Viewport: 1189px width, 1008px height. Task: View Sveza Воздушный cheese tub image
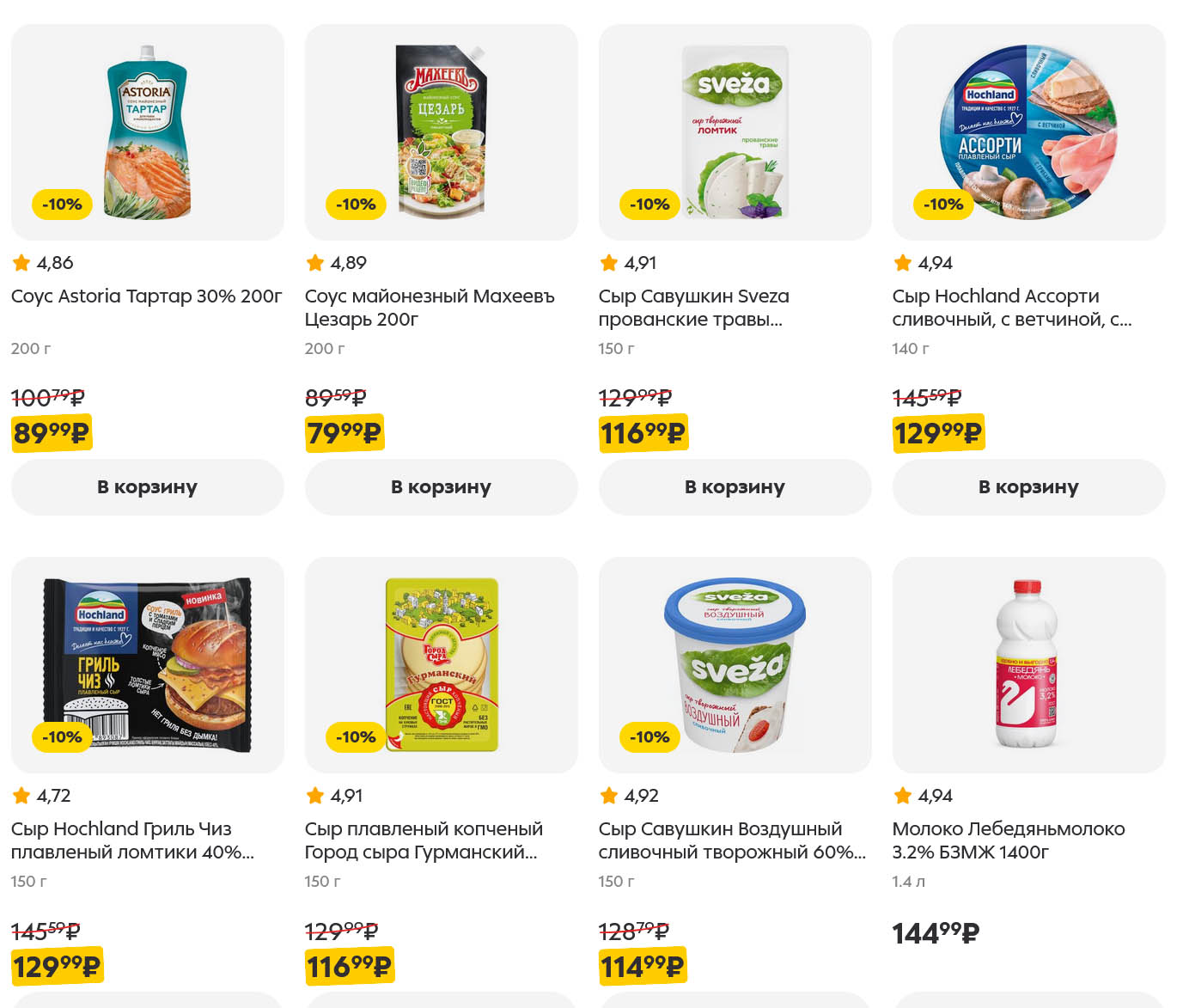point(735,664)
